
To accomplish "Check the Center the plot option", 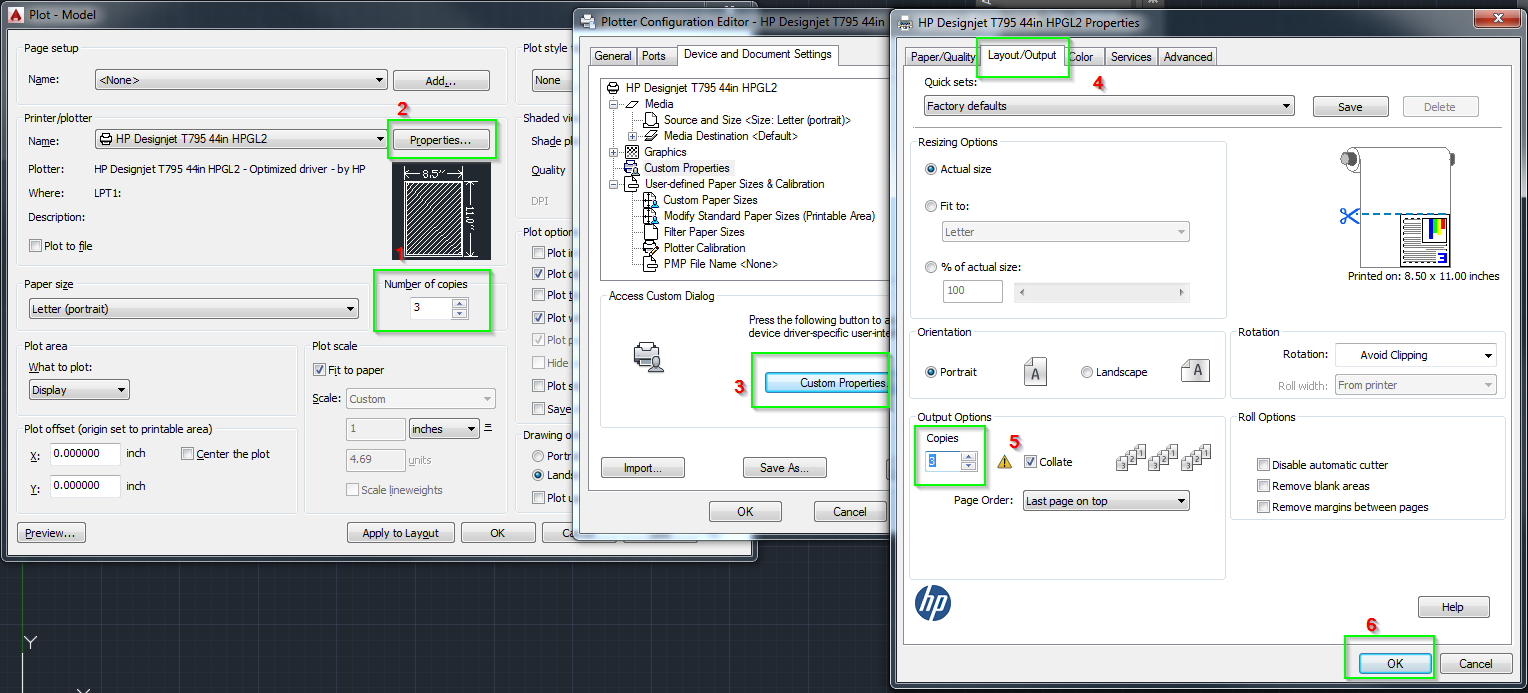I will click(188, 454).
